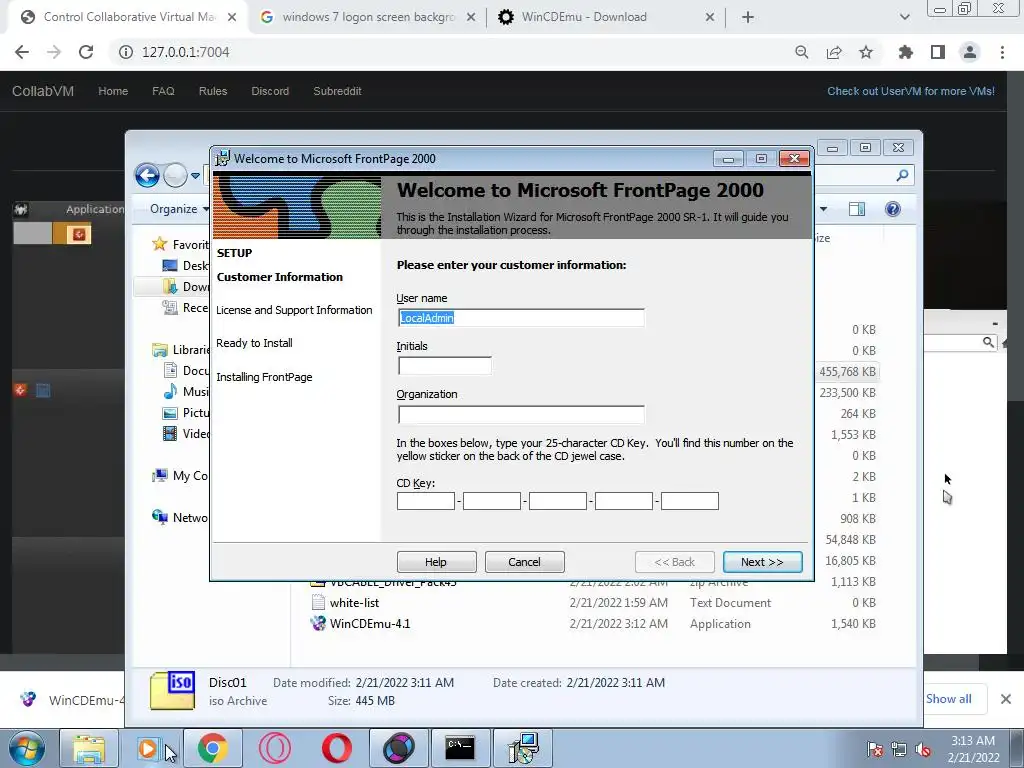Open the Chrome tab search chevron
The width and height of the screenshot is (1024, 768).
(904, 17)
